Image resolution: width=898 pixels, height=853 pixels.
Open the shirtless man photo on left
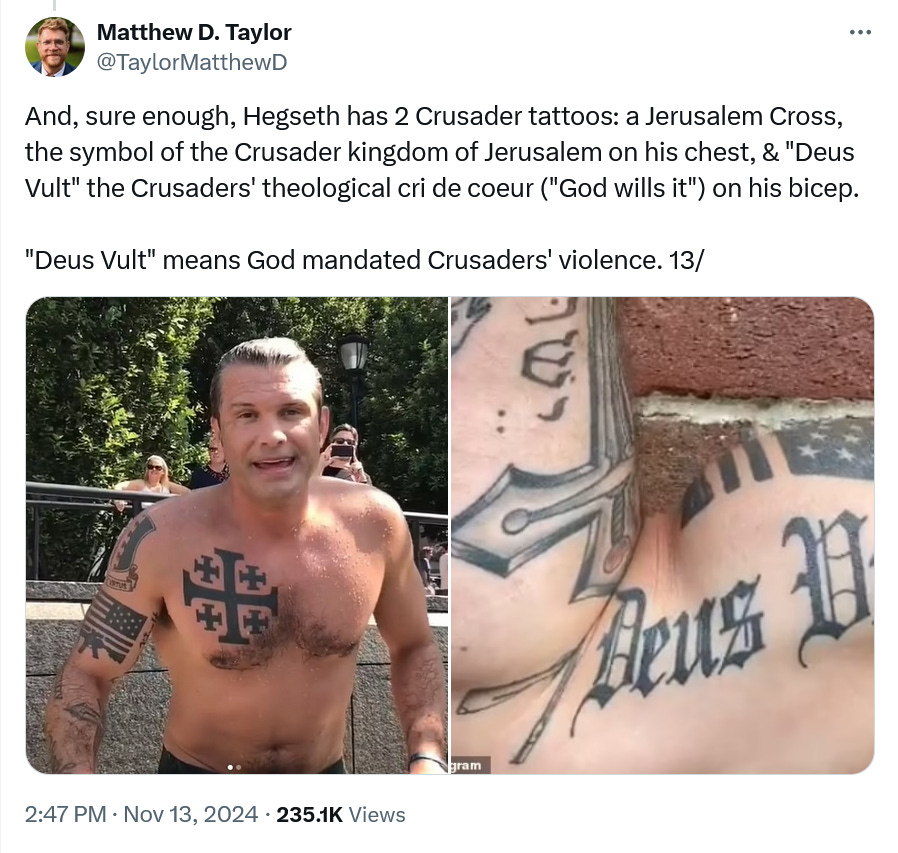(237, 535)
